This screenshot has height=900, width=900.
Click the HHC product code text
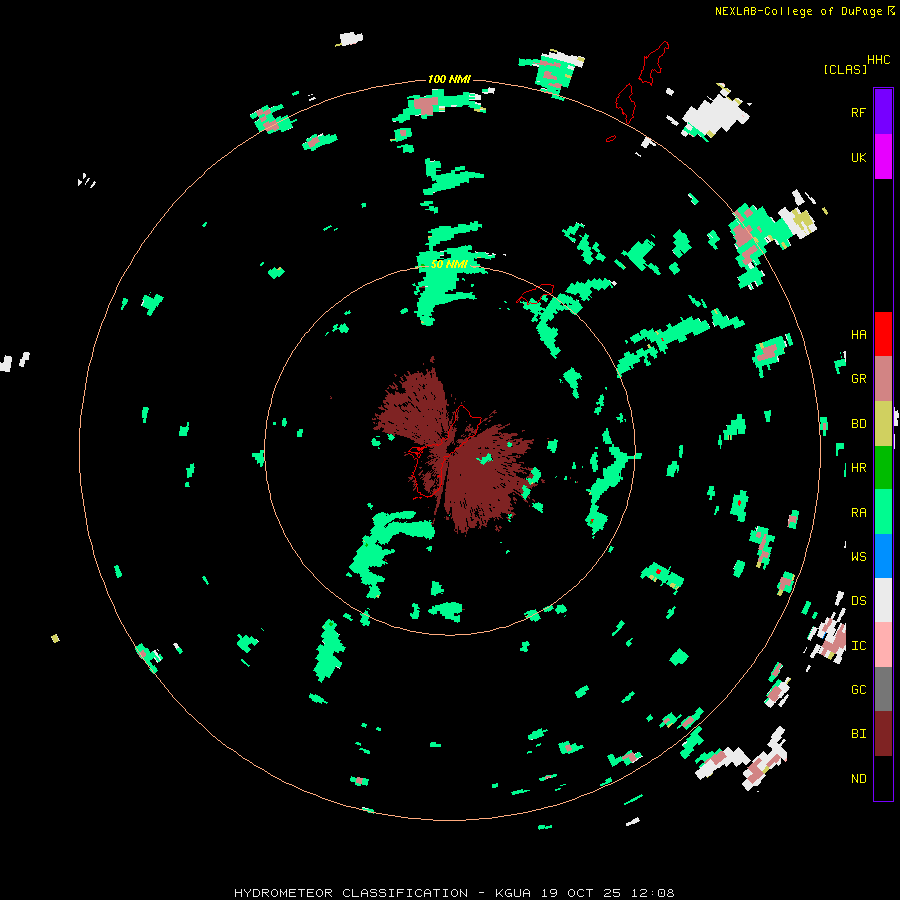[x=879, y=60]
